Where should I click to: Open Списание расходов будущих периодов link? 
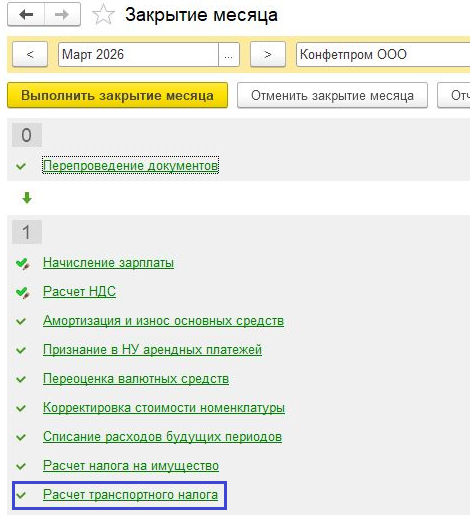(162, 437)
